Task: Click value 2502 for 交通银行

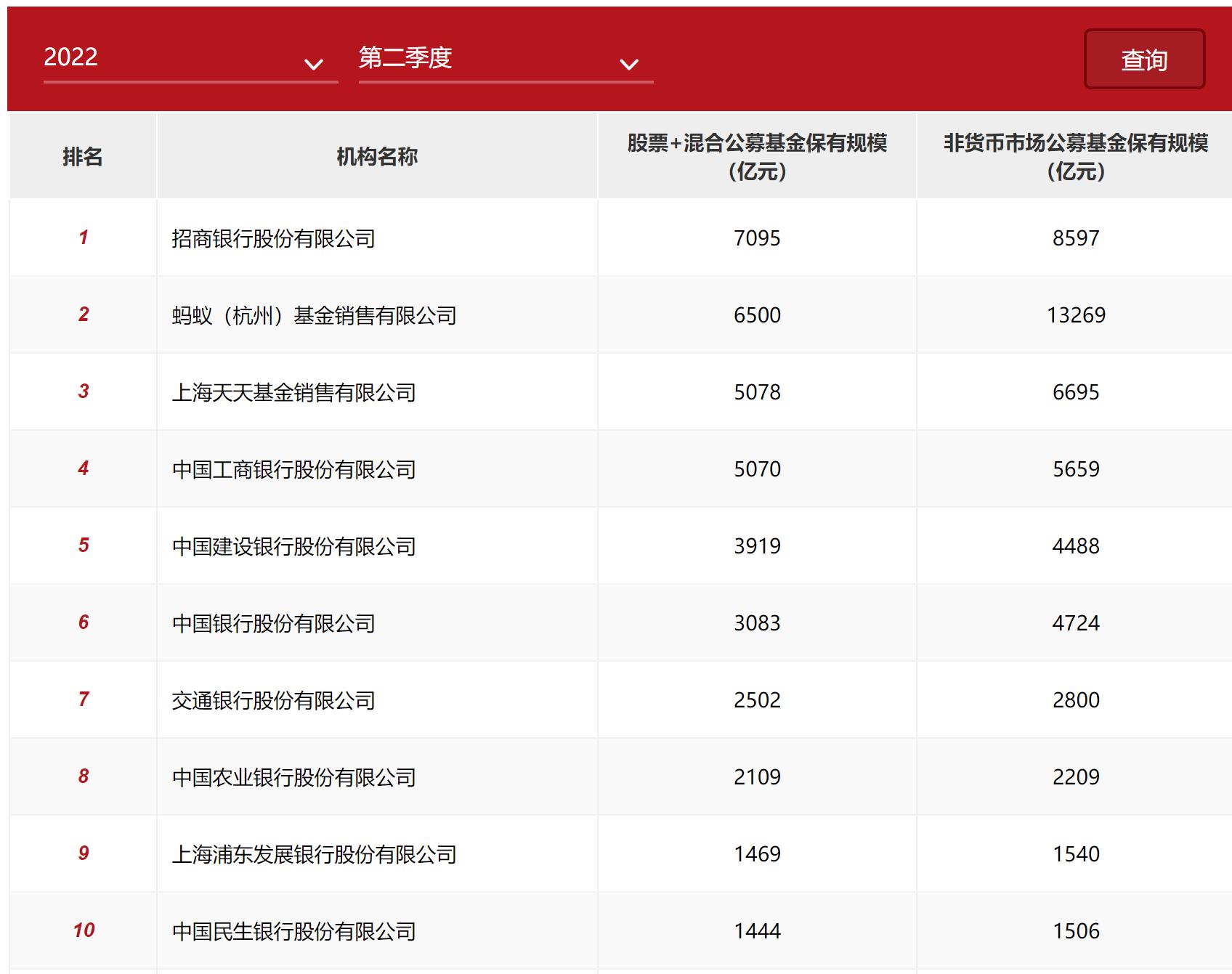Action: point(757,700)
